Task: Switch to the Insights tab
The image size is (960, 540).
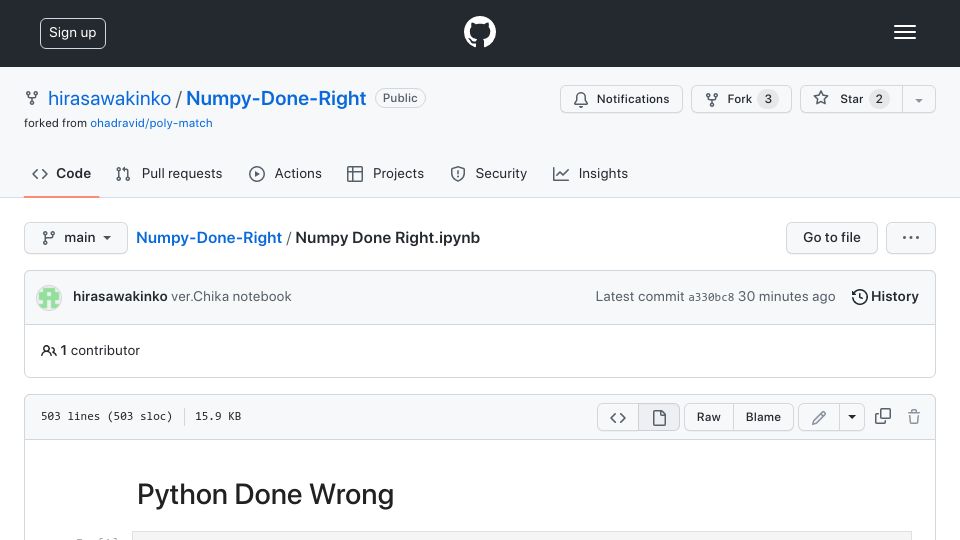Action: pyautogui.click(x=590, y=174)
